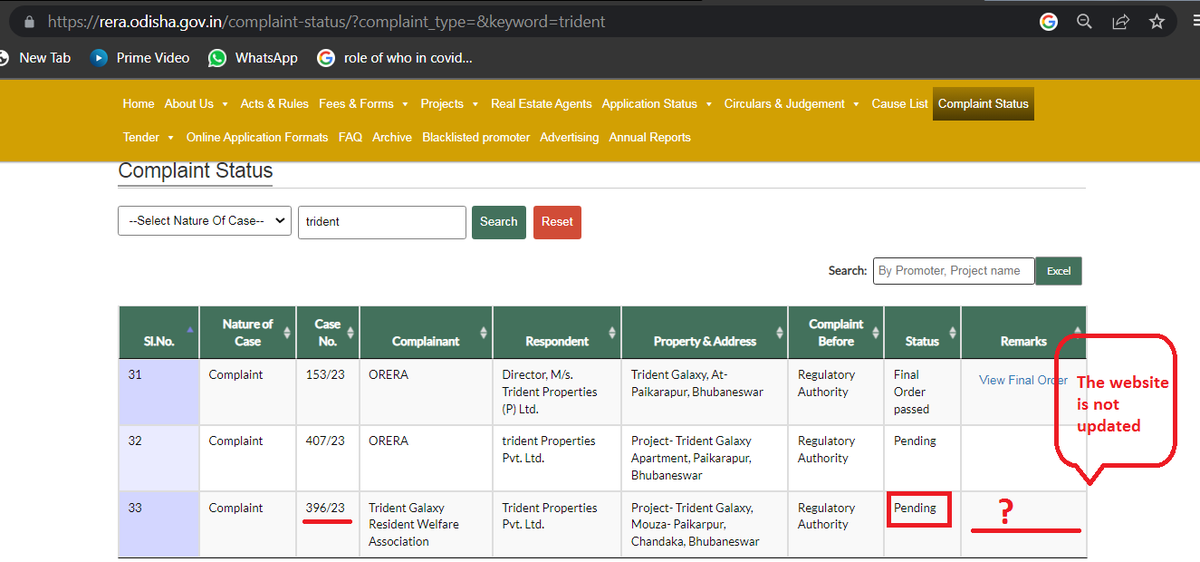
Task: Click the Complaint Status page heading
Action: click(x=195, y=171)
